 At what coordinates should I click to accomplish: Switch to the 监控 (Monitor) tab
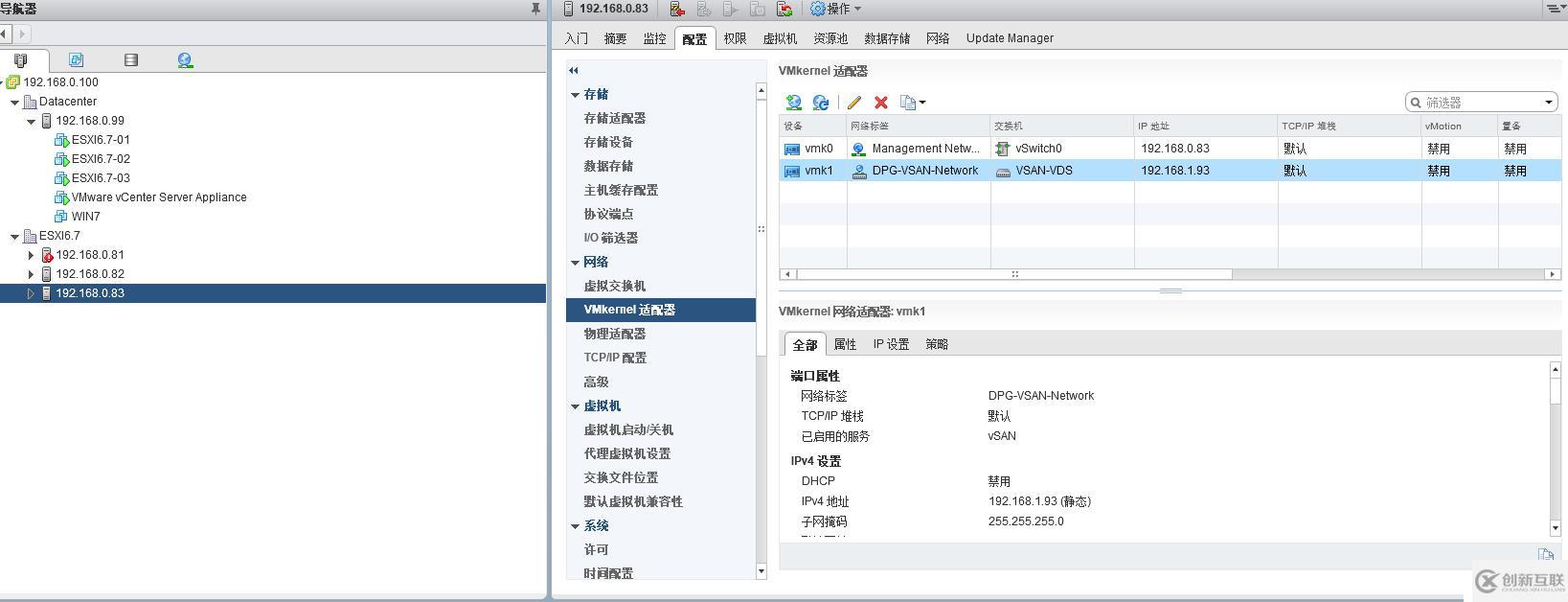click(654, 38)
